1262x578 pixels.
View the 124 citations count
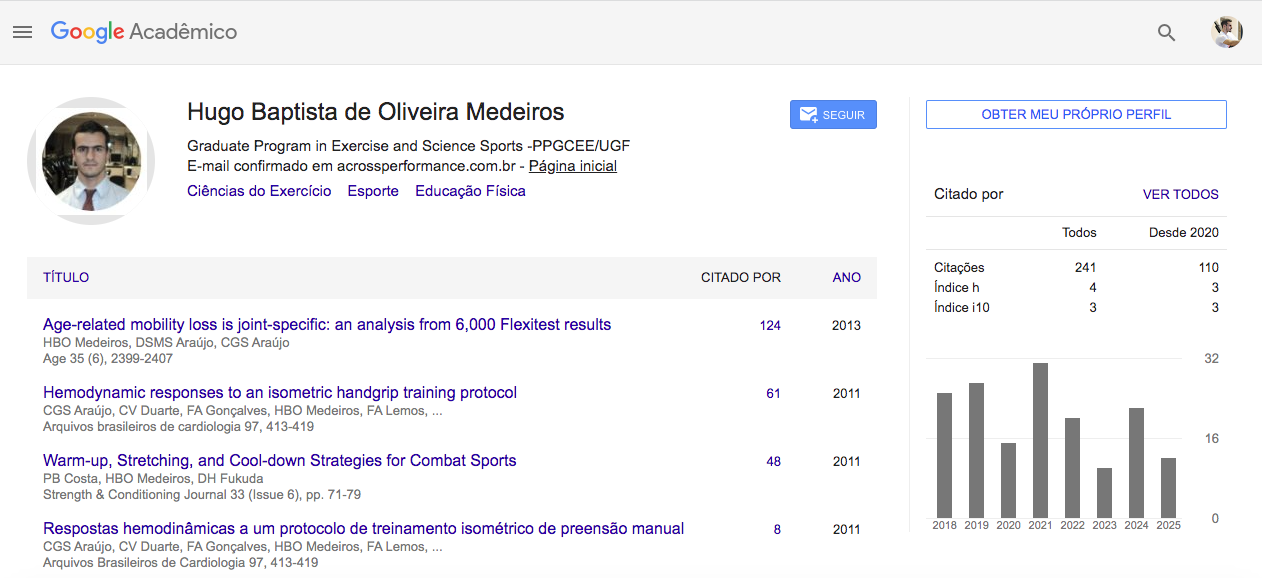coord(770,326)
